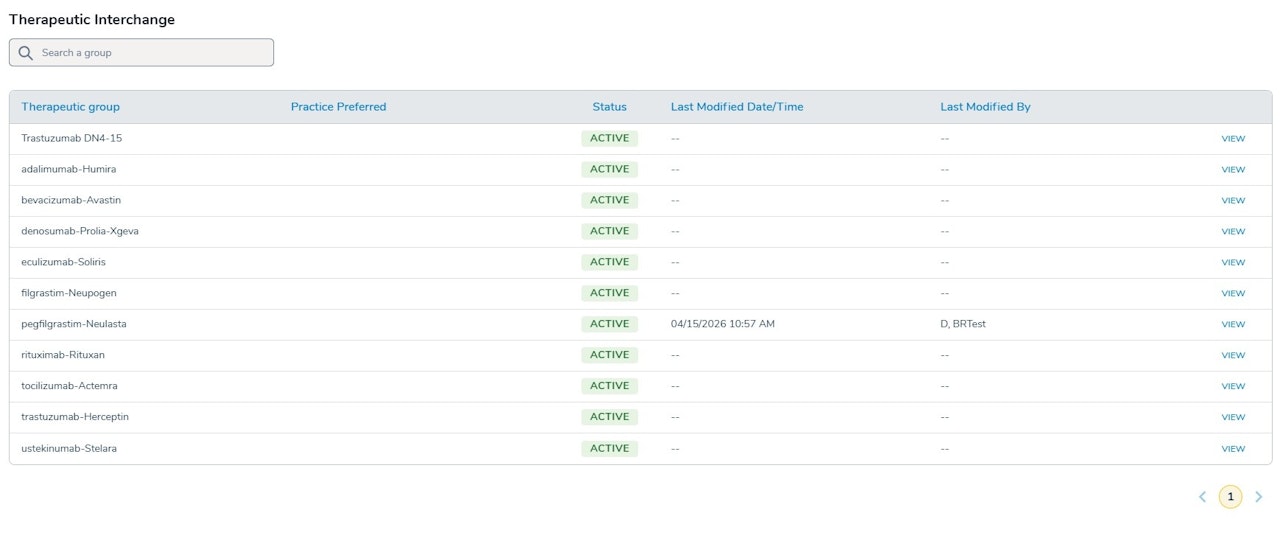Go to next page arrow

(1259, 497)
